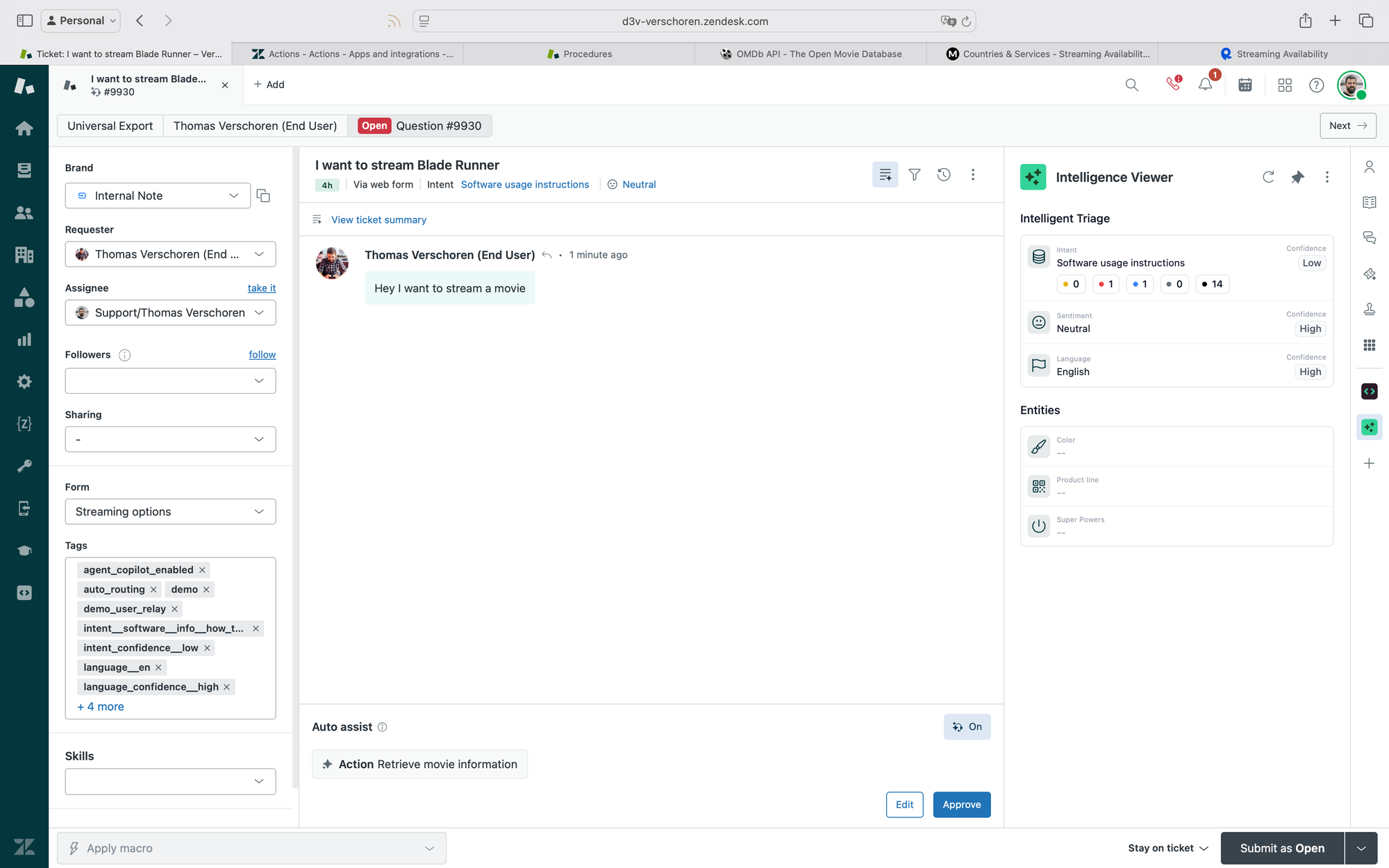Viewport: 1389px width, 868px height.
Task: Select the Universal Export breadcrumb tab
Action: point(110,126)
